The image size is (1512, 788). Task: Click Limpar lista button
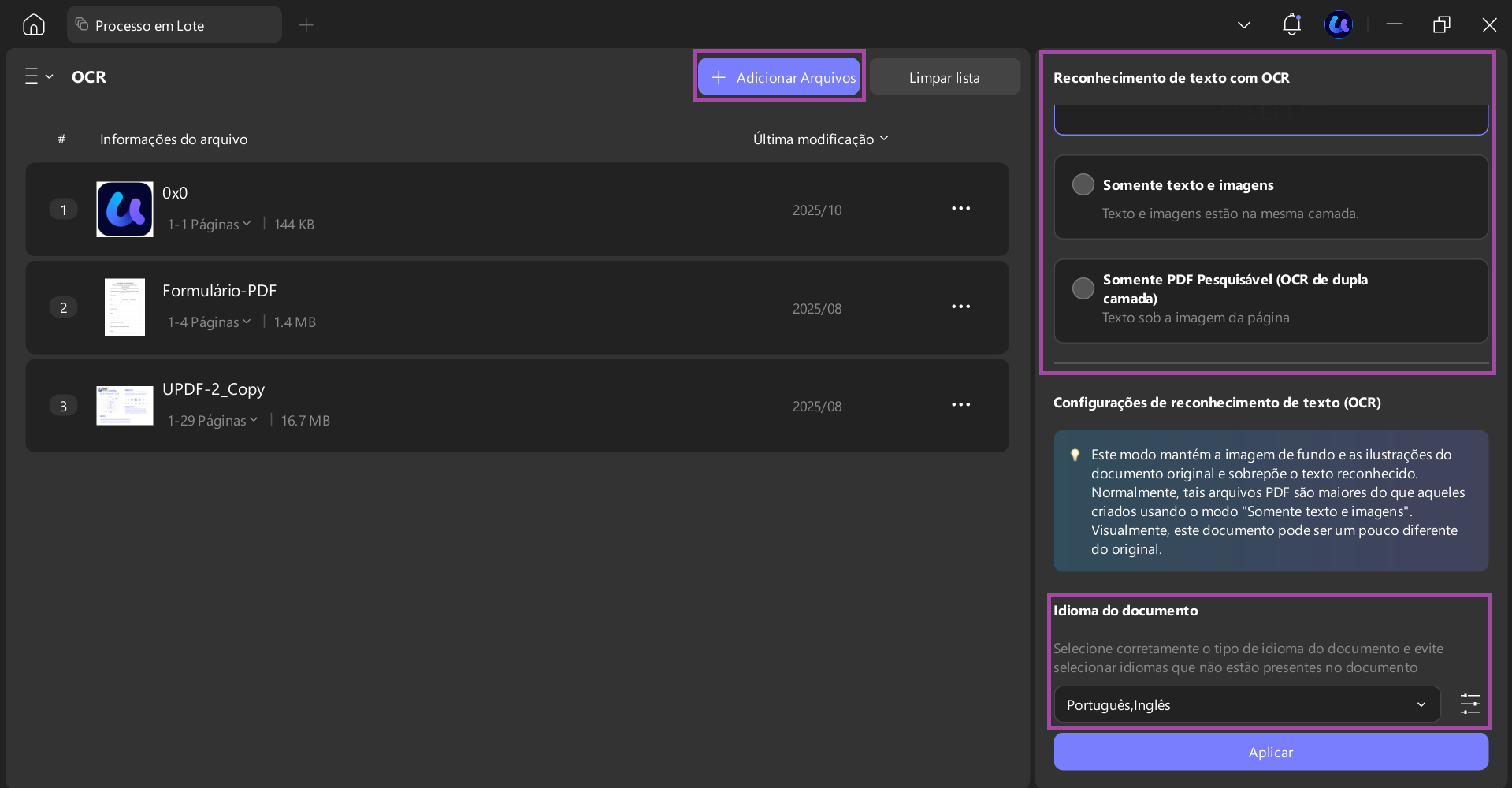(945, 77)
